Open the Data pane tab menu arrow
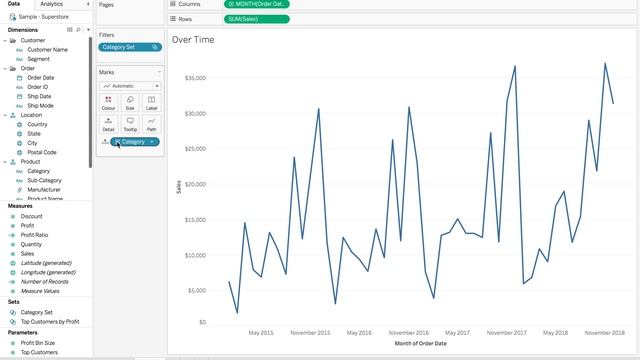 (88, 4)
